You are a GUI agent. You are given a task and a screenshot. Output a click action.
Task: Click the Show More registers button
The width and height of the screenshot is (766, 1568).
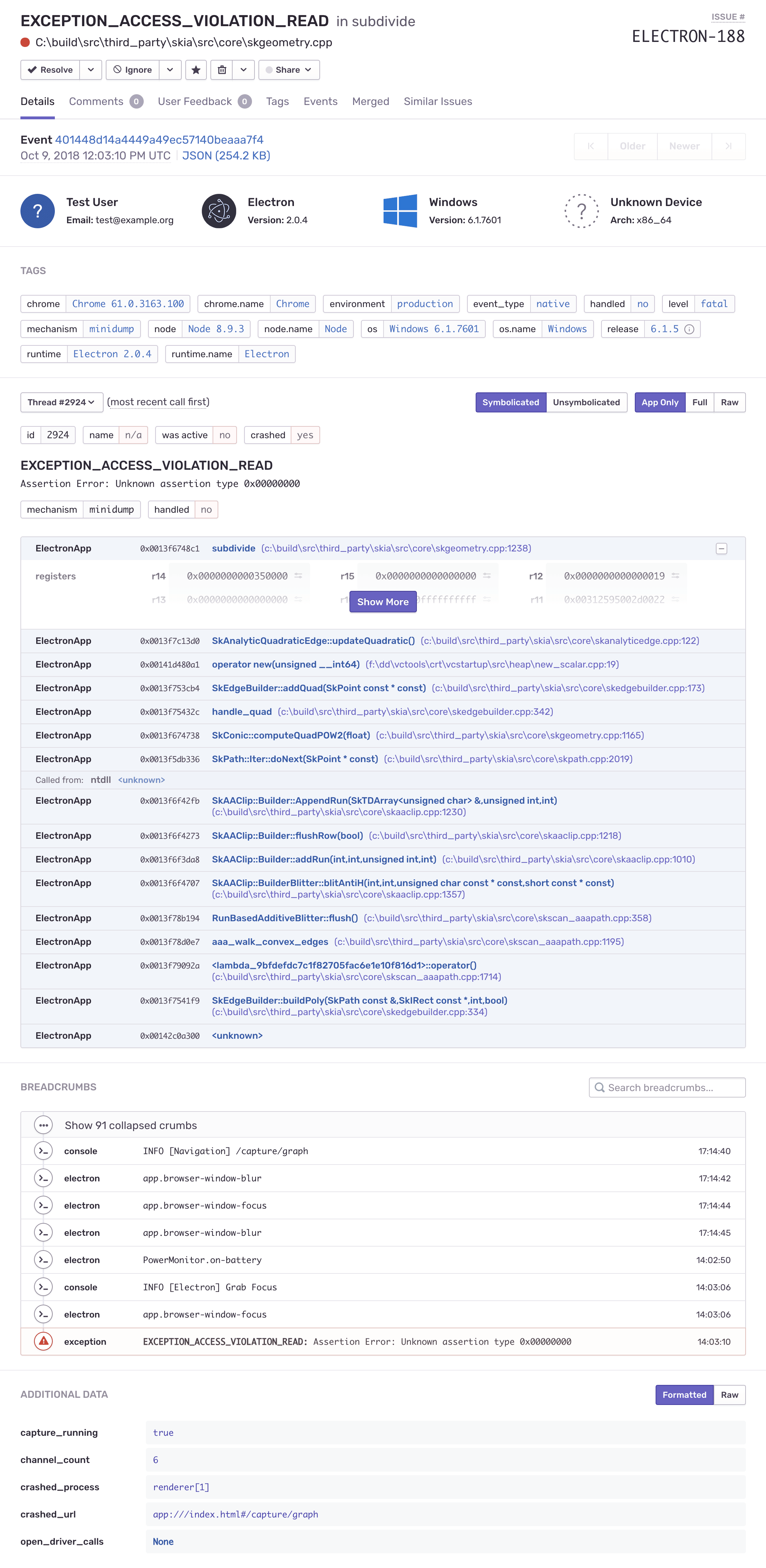click(x=383, y=602)
